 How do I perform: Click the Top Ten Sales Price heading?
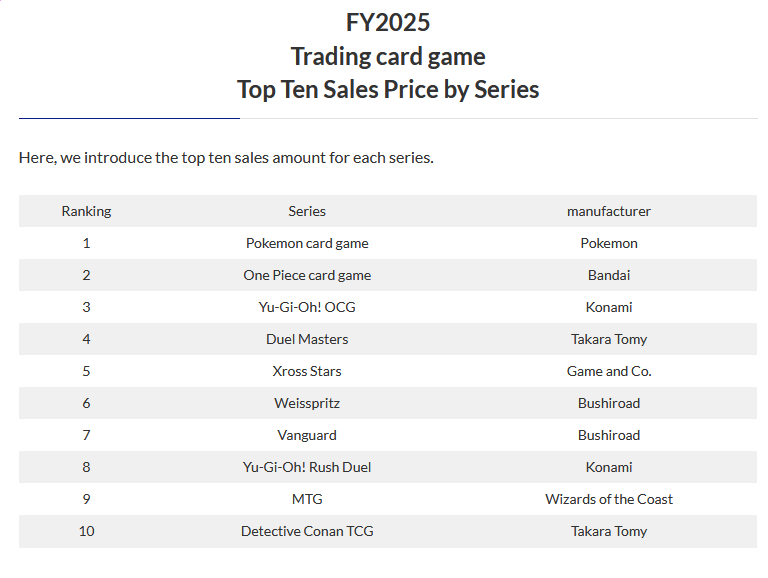coord(388,90)
